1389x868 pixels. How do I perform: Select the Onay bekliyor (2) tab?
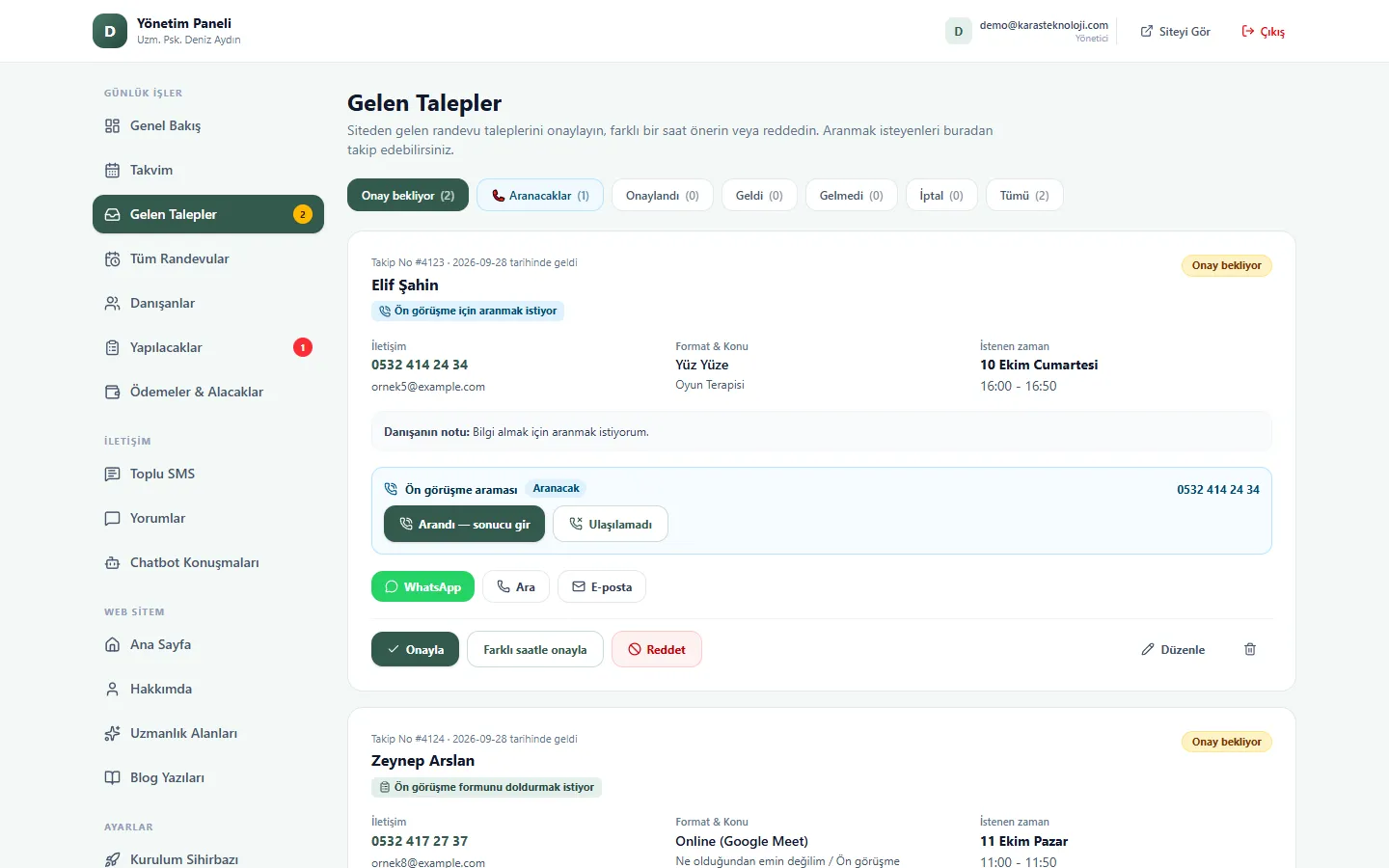click(408, 195)
